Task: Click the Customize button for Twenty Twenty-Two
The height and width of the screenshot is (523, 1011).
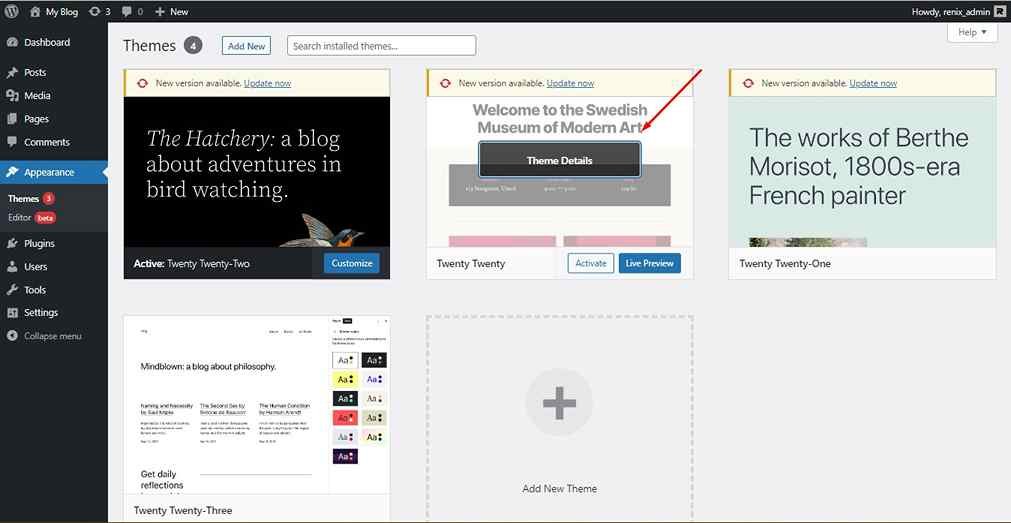Action: [x=351, y=263]
